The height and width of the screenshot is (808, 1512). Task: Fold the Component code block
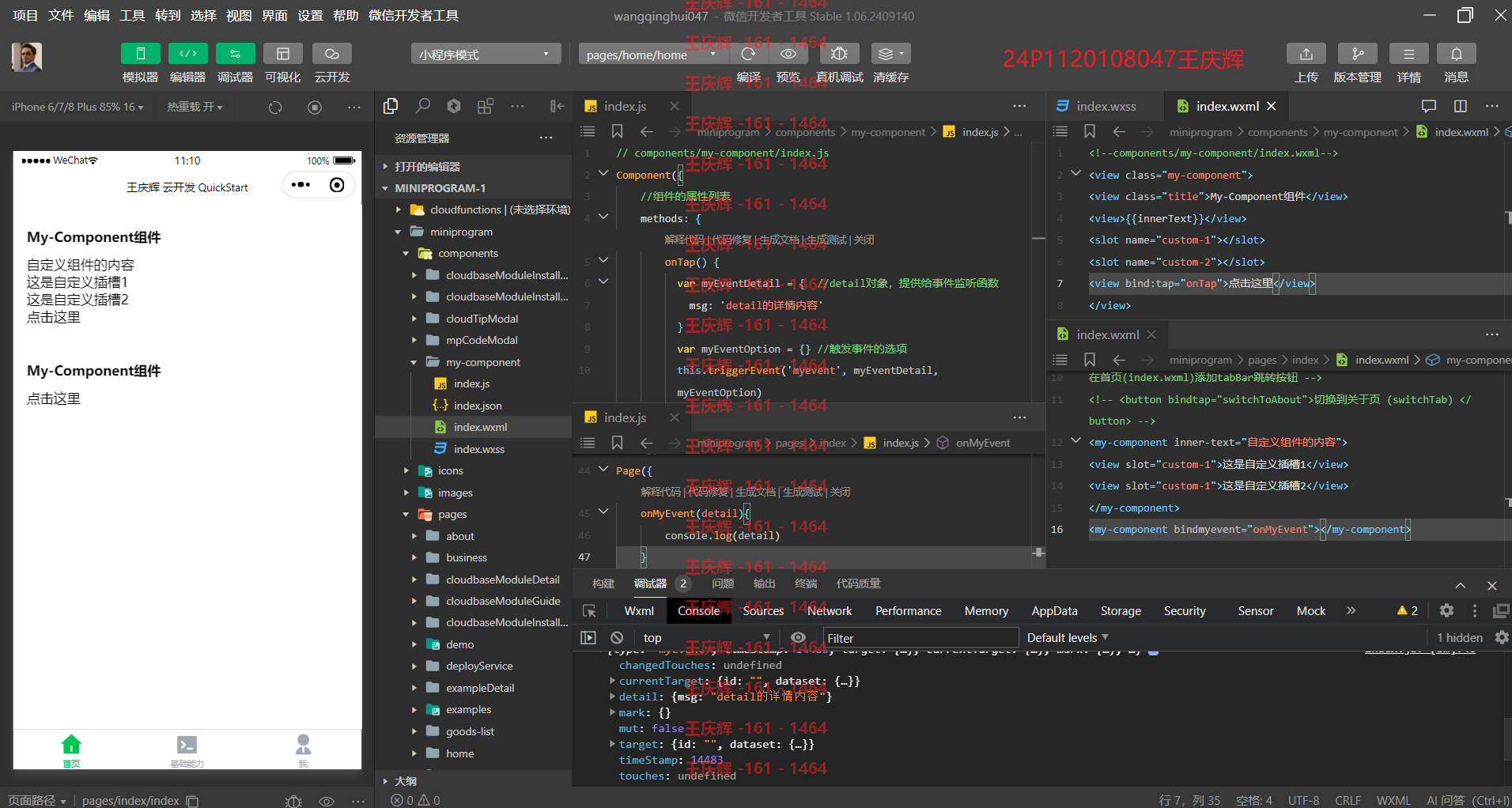coord(603,173)
